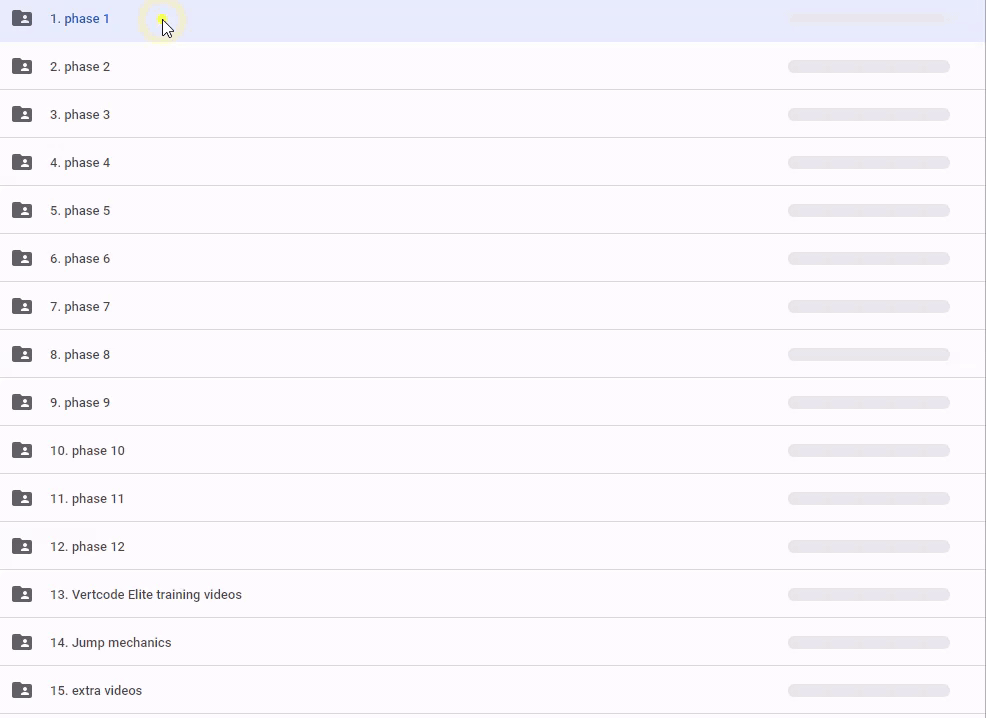Choose the '10. phase 10' folder name
Image resolution: width=986 pixels, height=718 pixels.
87,451
